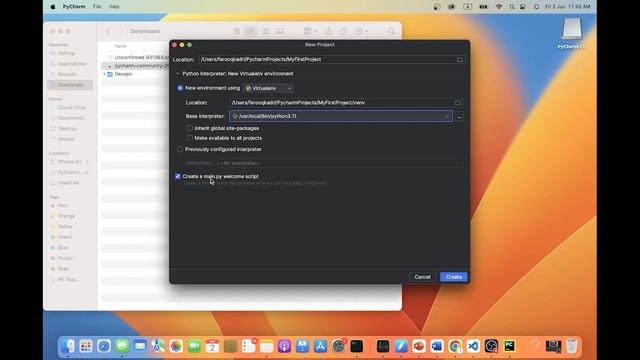The width and height of the screenshot is (640, 360).
Task: Open Mail app in dock
Action: coord(140,346)
